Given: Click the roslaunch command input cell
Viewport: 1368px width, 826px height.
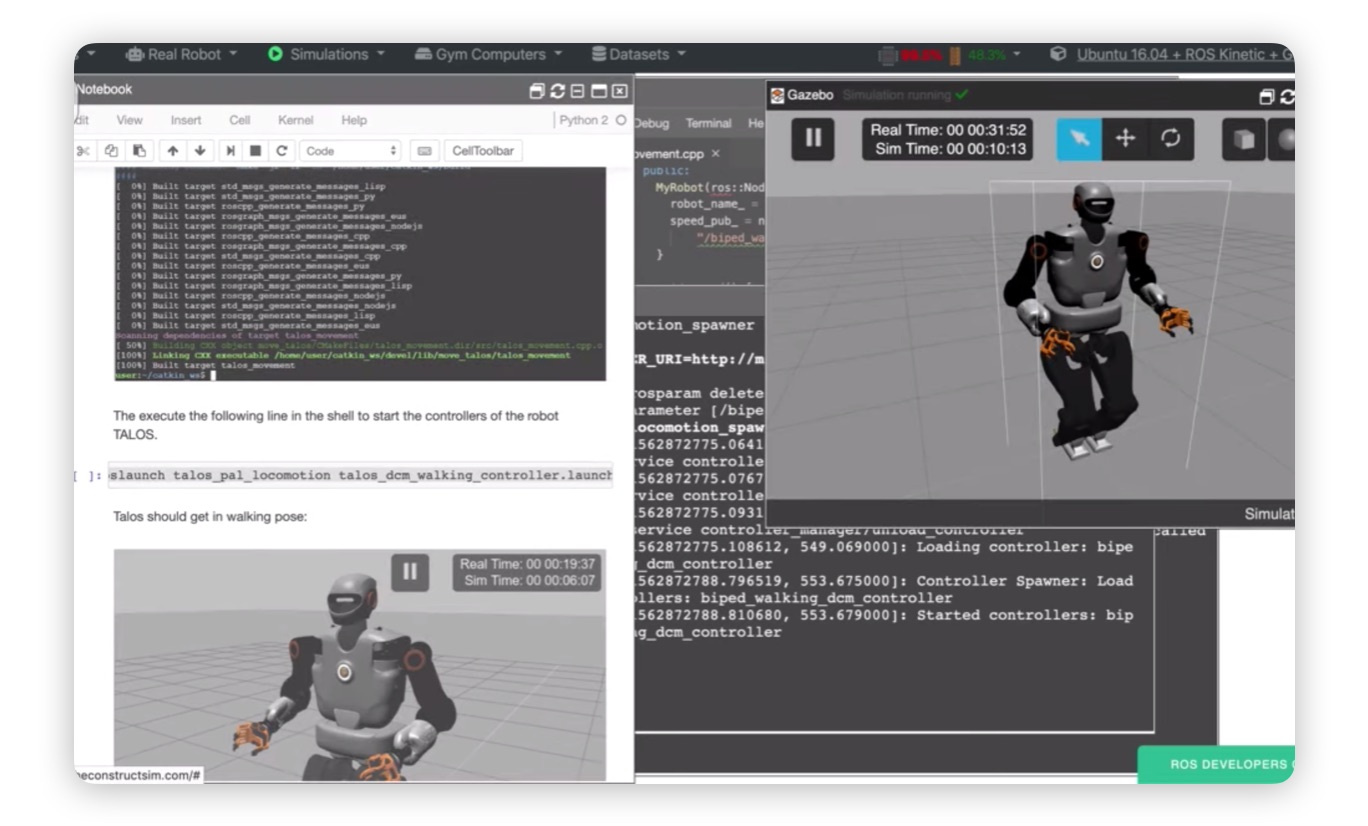Looking at the screenshot, I should (360, 475).
